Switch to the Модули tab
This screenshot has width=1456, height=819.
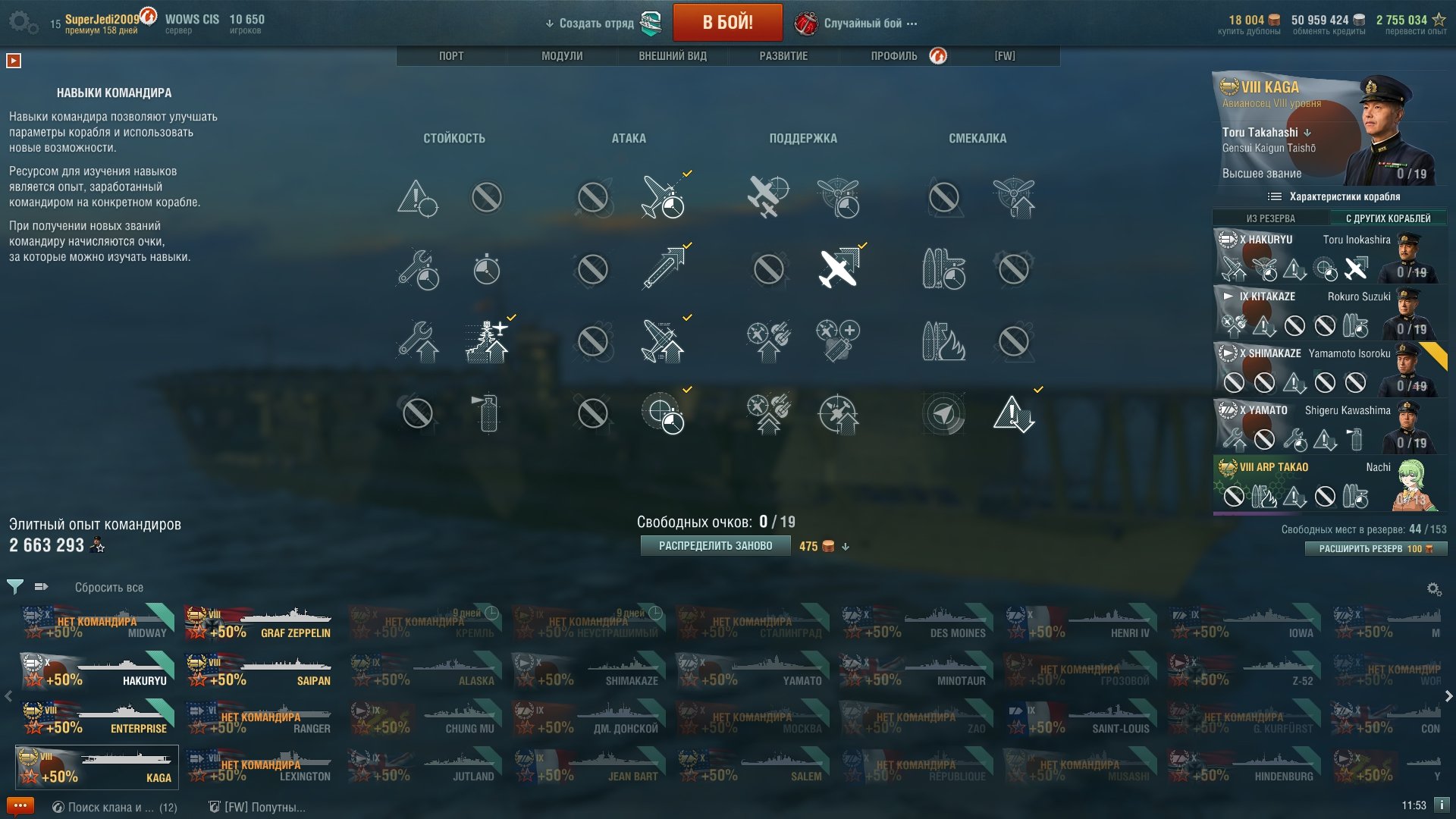(x=562, y=56)
